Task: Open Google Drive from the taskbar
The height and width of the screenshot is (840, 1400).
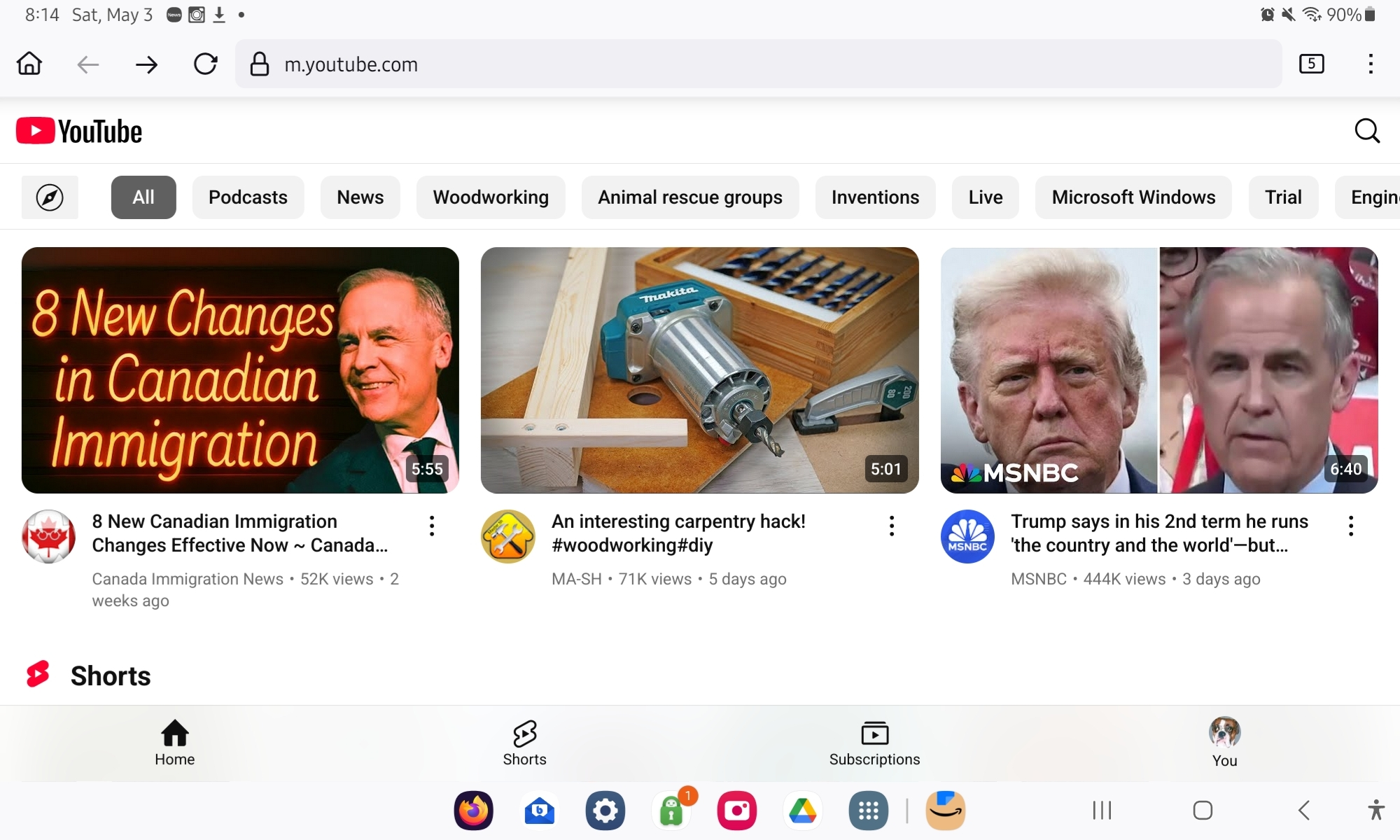Action: [803, 811]
